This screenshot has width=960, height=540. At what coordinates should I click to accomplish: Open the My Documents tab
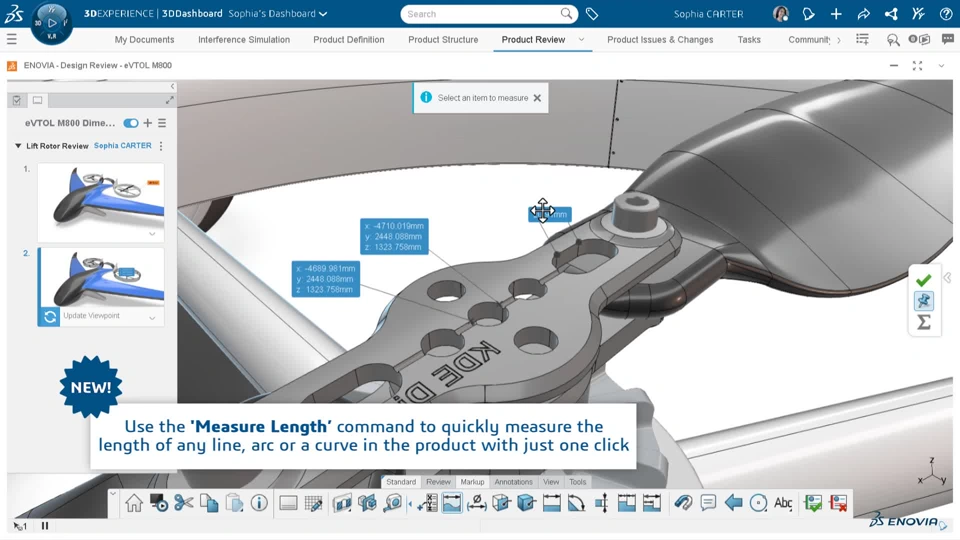click(144, 39)
